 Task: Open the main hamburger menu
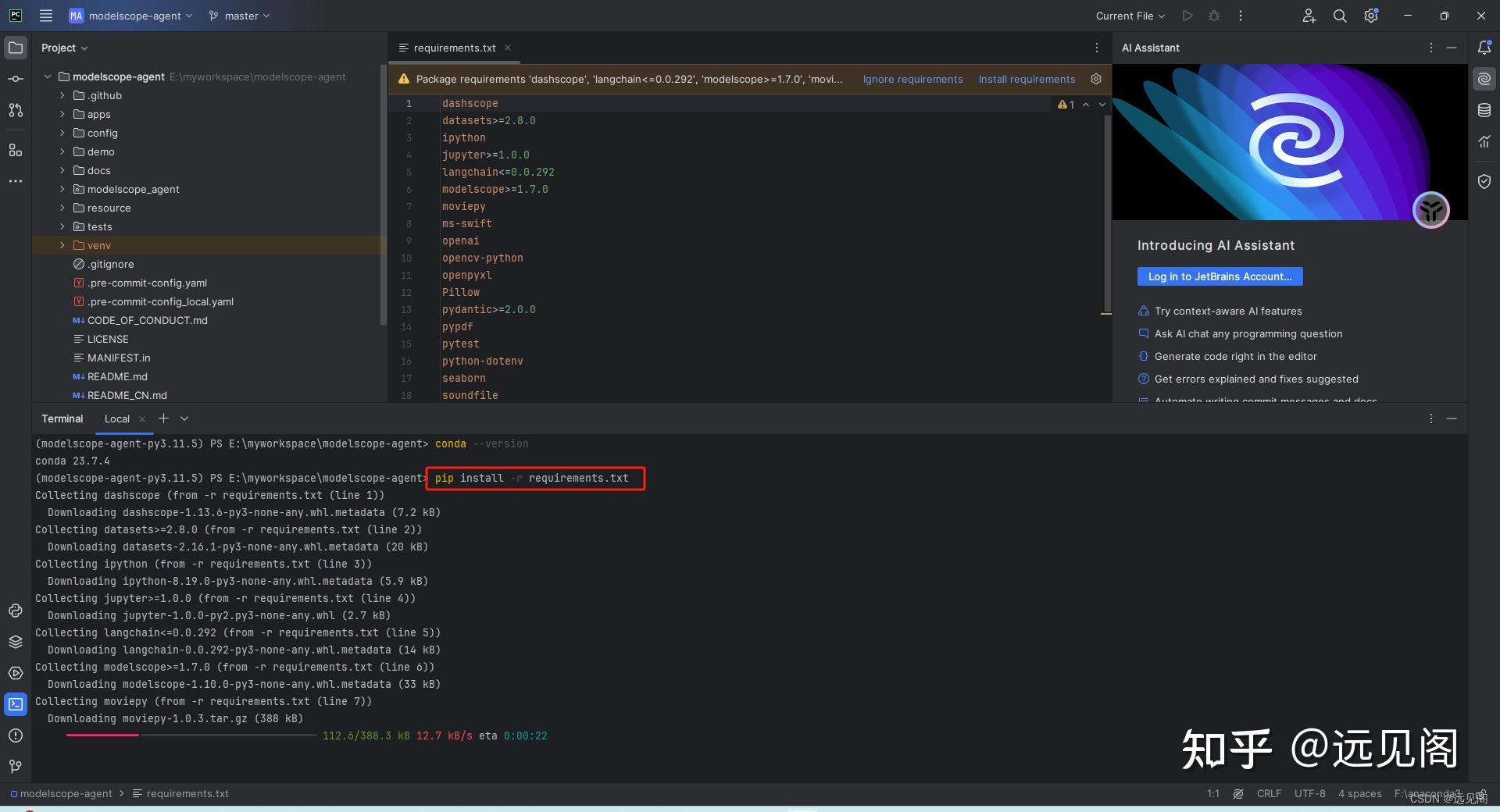pyautogui.click(x=46, y=16)
